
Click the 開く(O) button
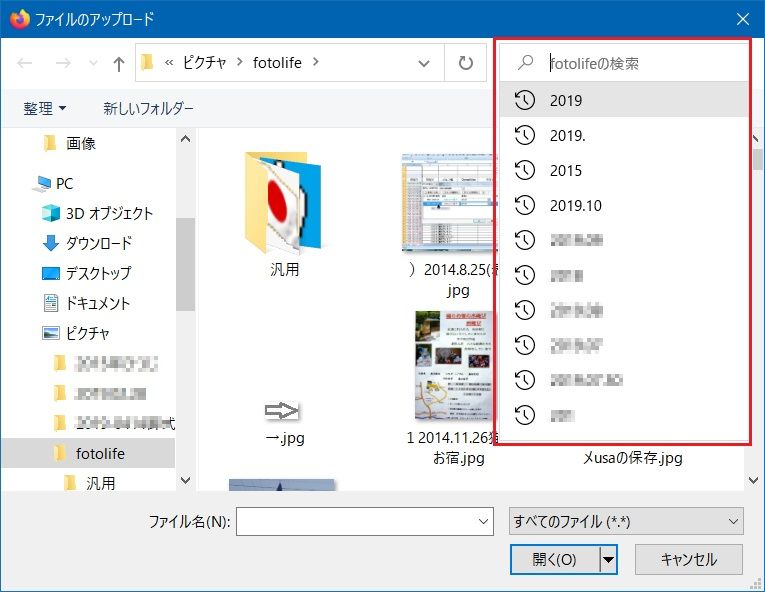555,559
